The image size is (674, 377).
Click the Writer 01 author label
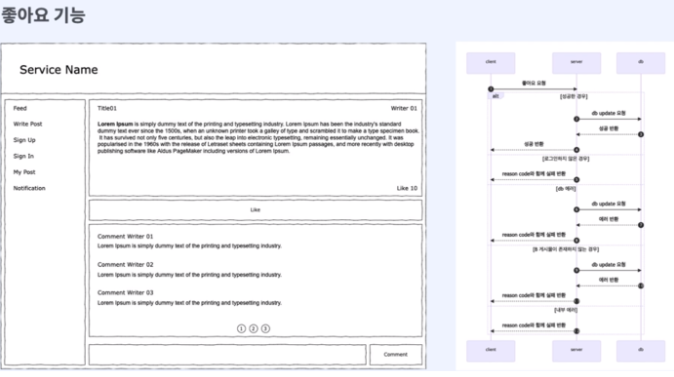point(404,108)
